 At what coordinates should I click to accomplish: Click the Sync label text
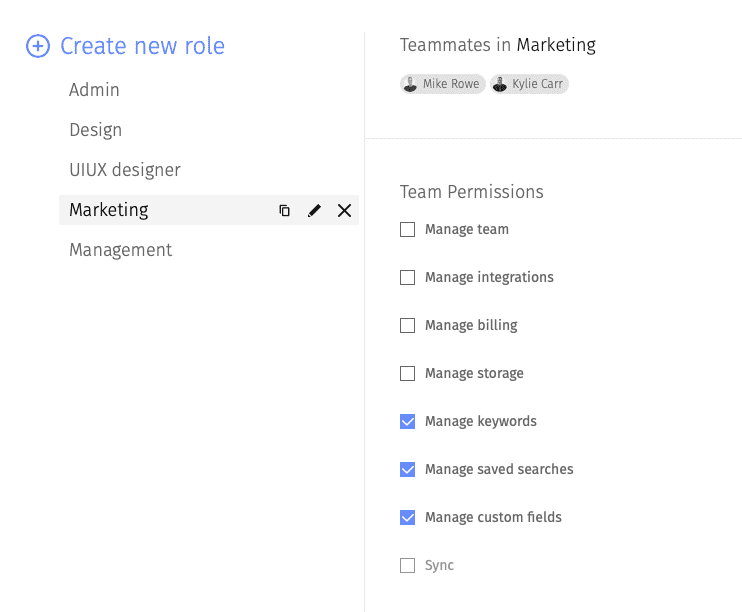click(439, 566)
